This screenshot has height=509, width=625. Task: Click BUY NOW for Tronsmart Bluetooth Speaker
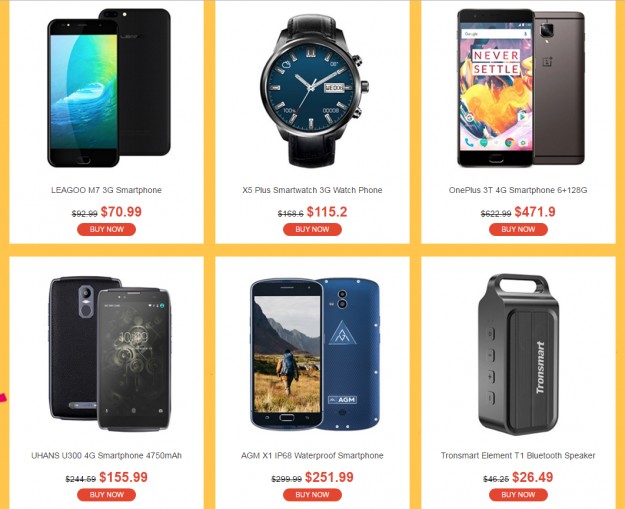click(x=518, y=495)
